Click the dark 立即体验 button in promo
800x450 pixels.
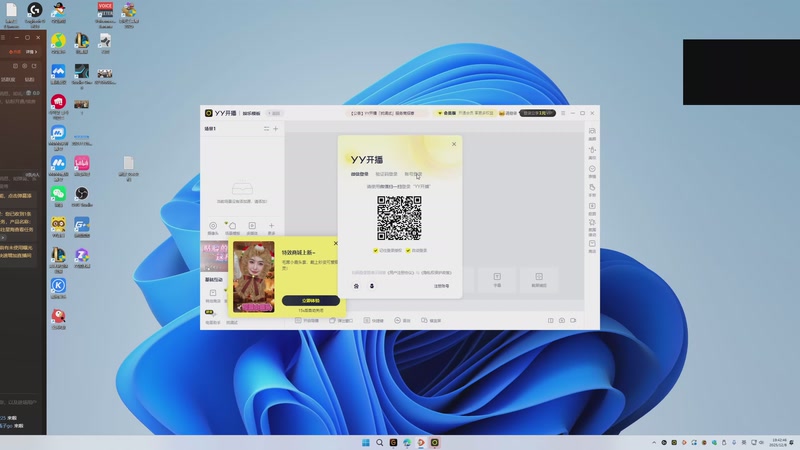coord(311,301)
